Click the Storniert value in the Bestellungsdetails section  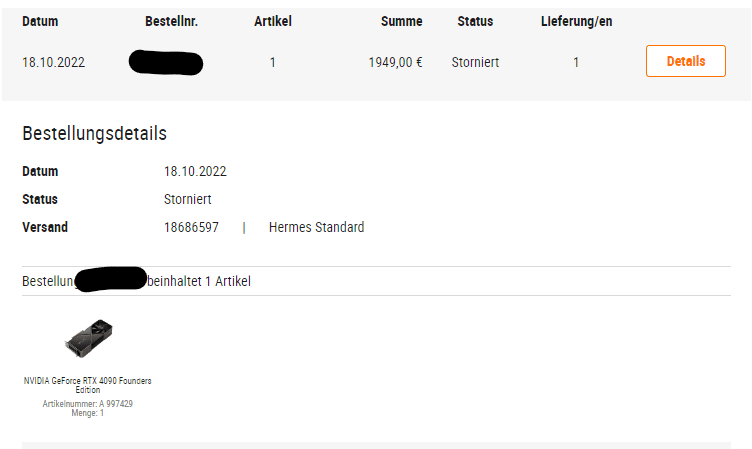pyautogui.click(x=188, y=200)
